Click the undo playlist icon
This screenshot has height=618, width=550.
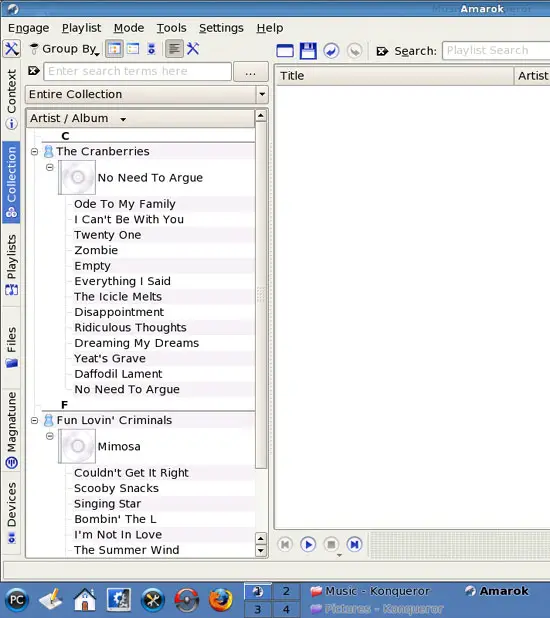pos(331,51)
